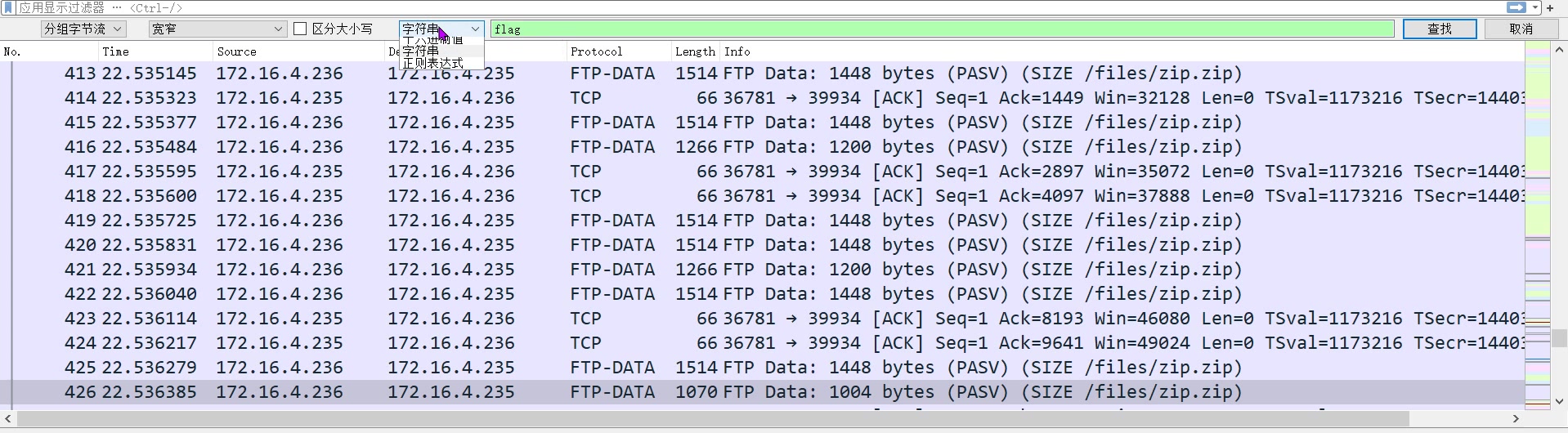This screenshot has height=433, width=1568.
Task: Select 正则表达式 from the search type list
Action: tap(433, 63)
